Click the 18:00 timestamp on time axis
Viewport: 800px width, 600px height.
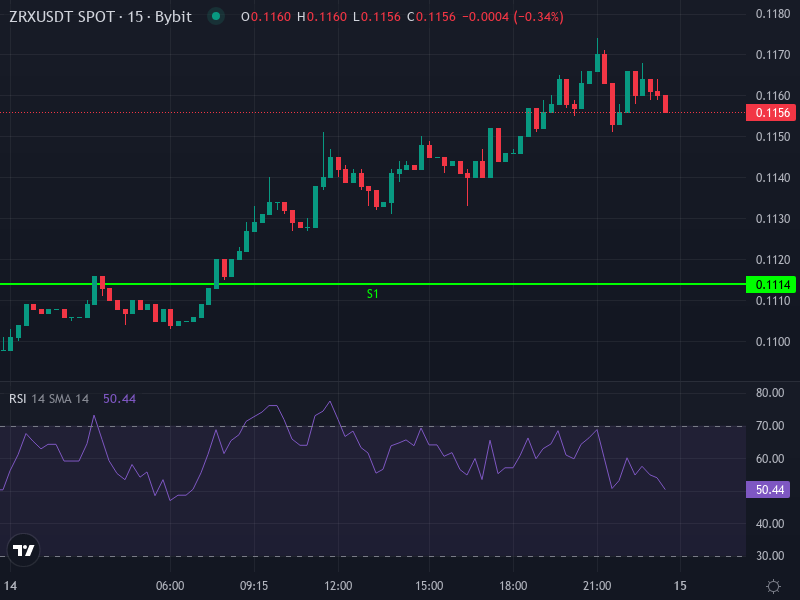click(x=512, y=585)
